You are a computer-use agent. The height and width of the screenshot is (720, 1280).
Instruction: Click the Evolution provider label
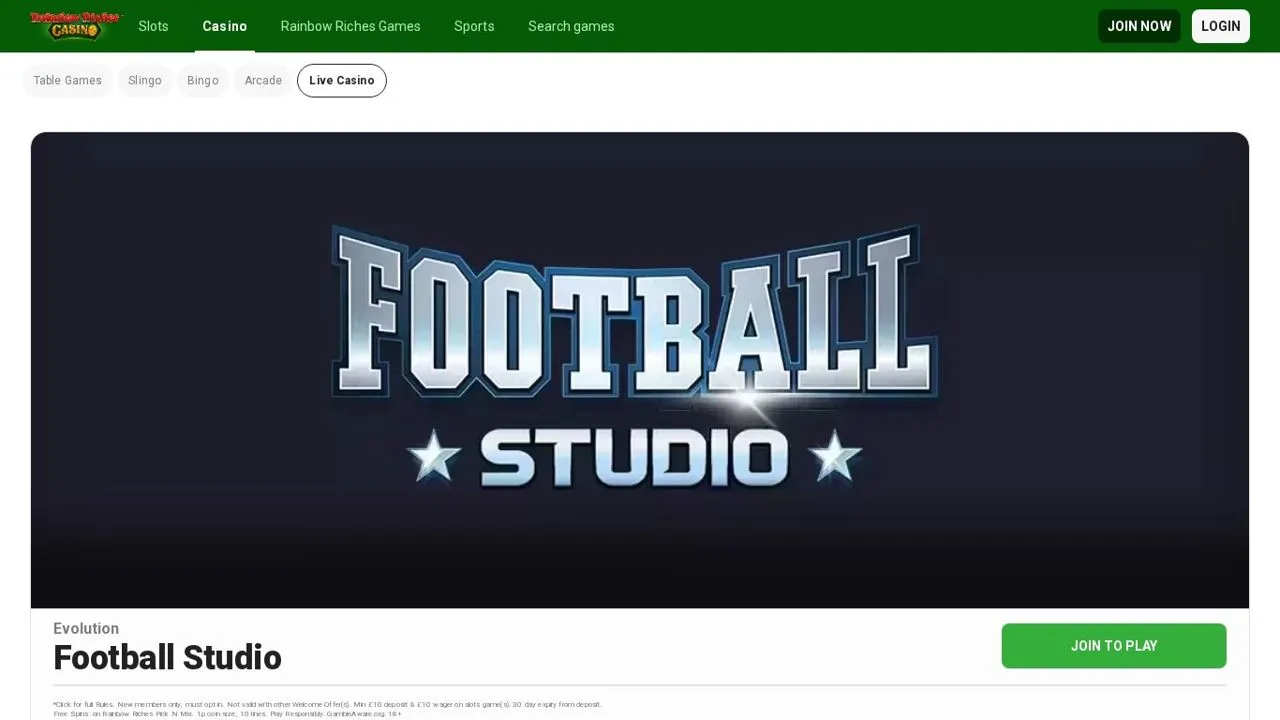tap(86, 629)
